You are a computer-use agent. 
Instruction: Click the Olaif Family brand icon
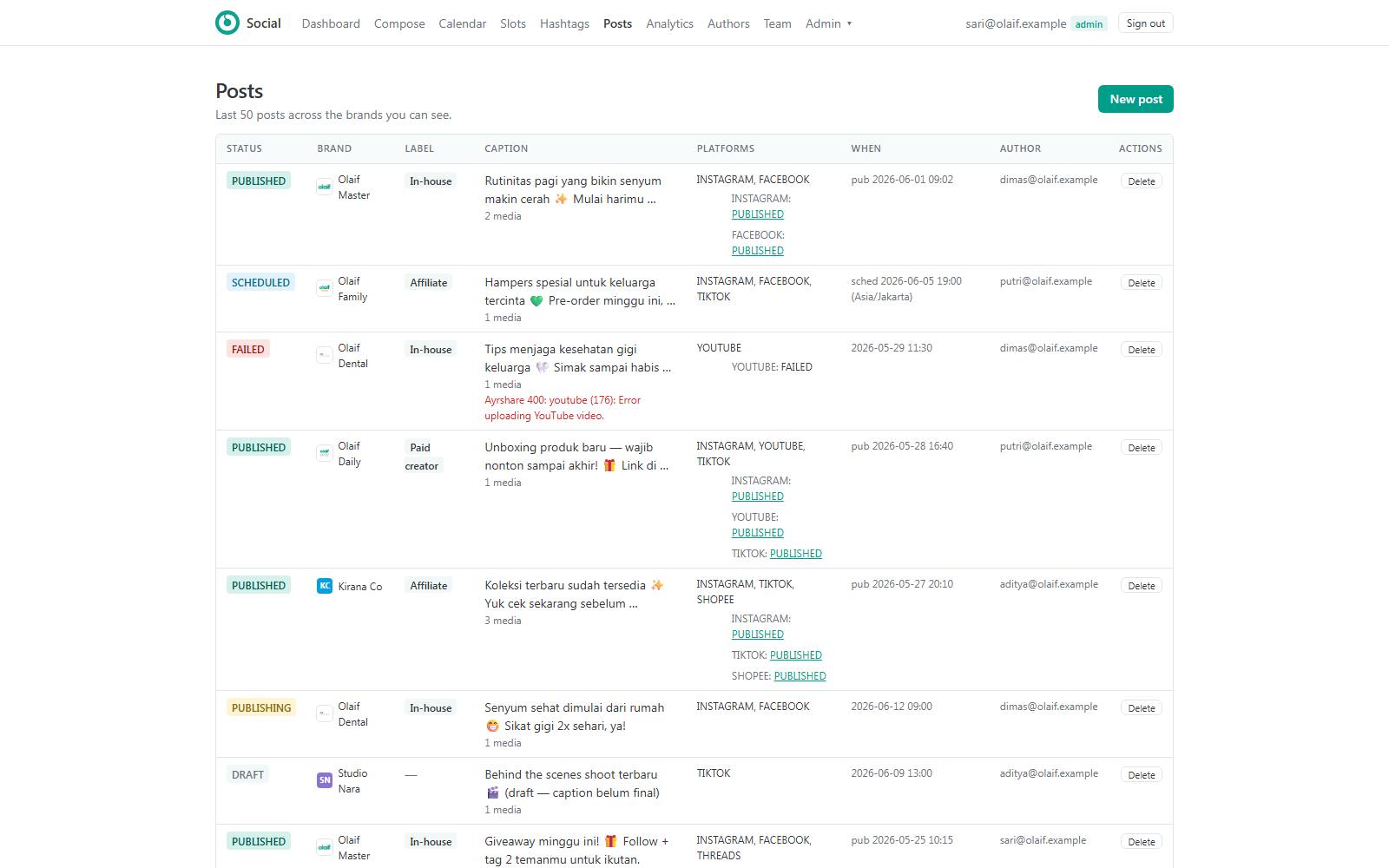tap(325, 288)
